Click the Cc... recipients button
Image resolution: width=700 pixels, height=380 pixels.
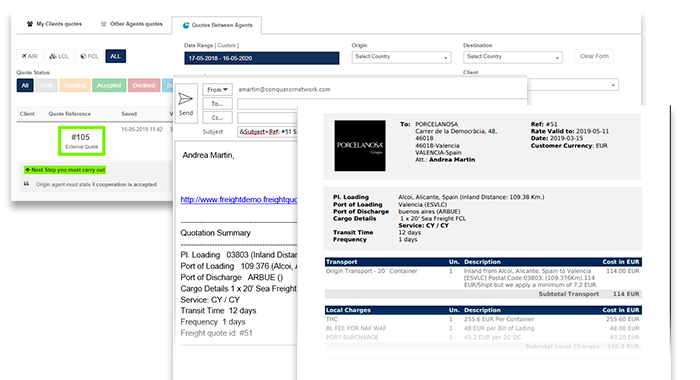tap(217, 117)
